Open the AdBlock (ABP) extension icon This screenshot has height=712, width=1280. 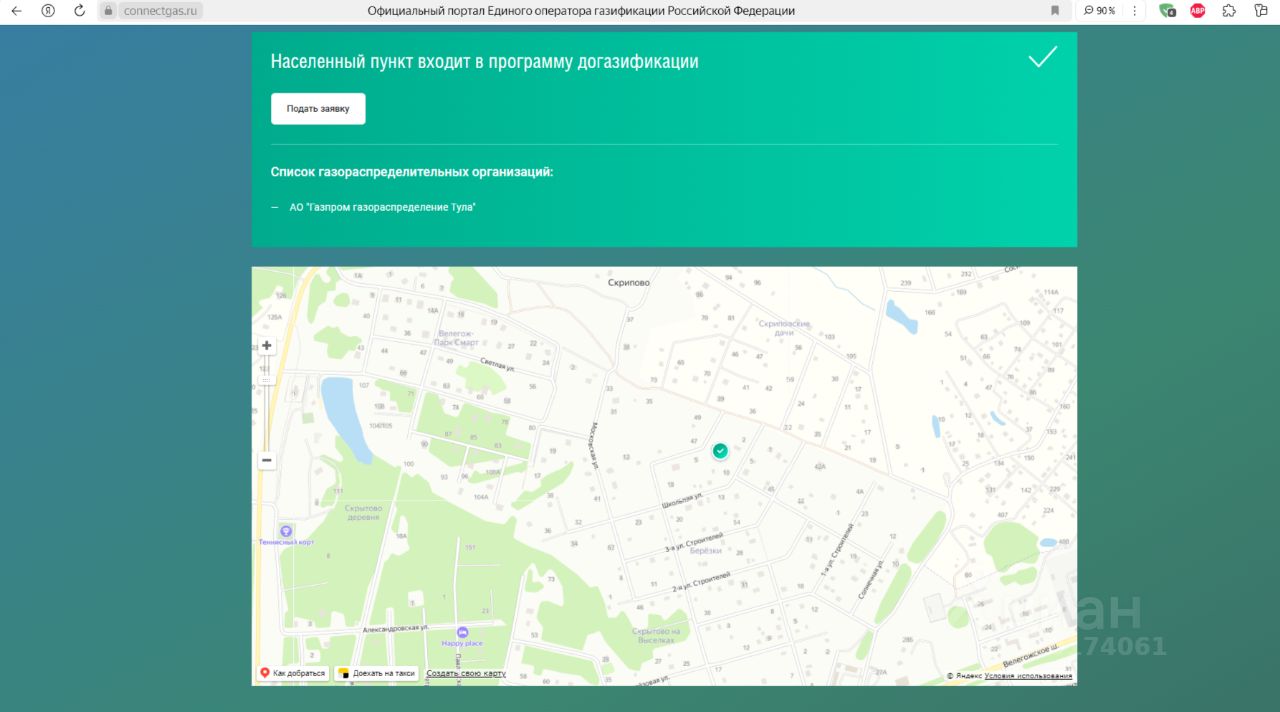click(1198, 11)
